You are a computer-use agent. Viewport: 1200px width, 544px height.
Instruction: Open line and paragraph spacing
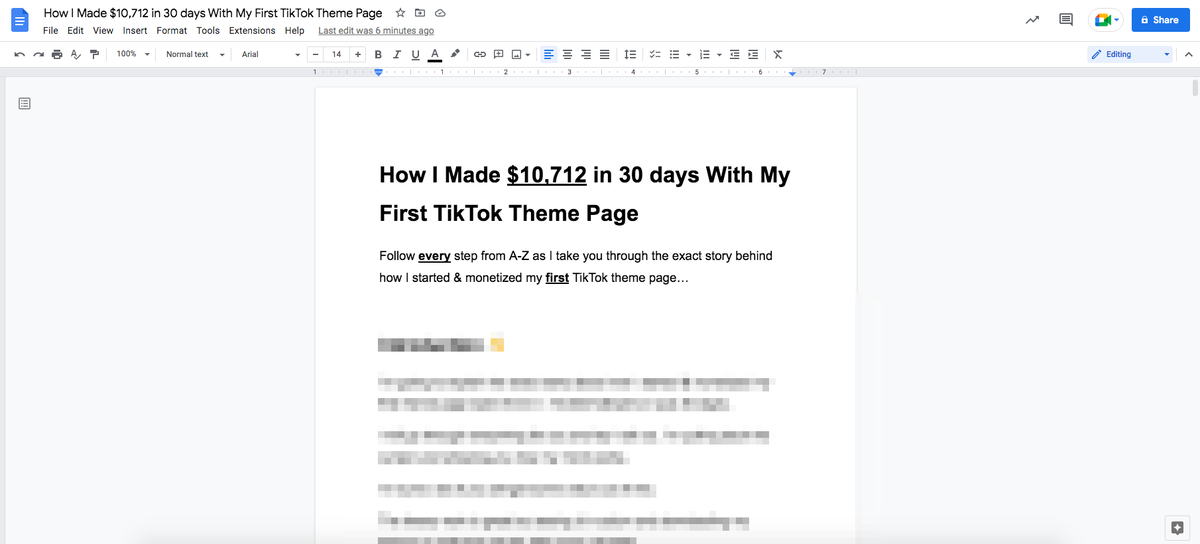click(x=630, y=54)
